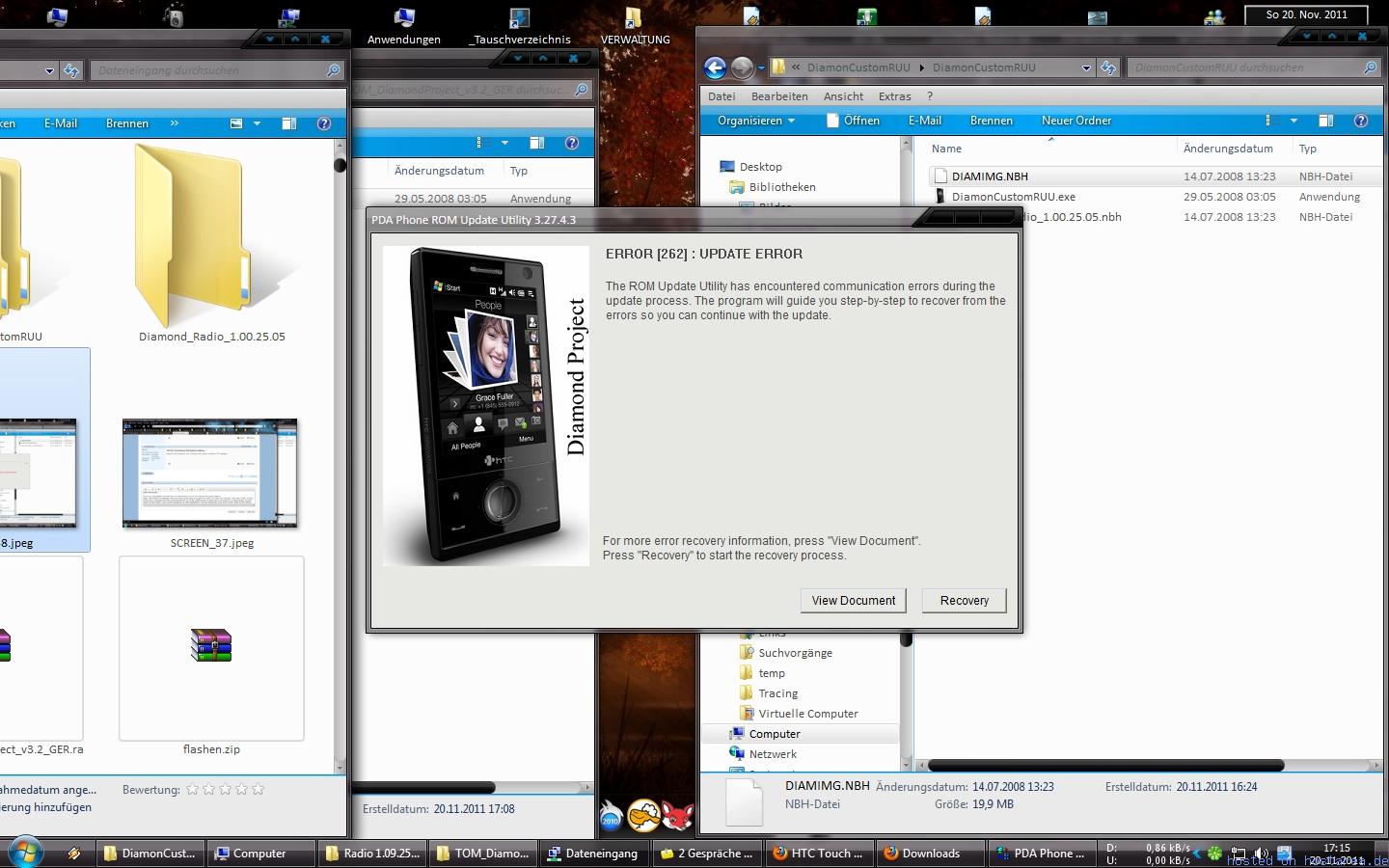Rate the file with the first star
The image size is (1389, 868).
click(x=192, y=789)
